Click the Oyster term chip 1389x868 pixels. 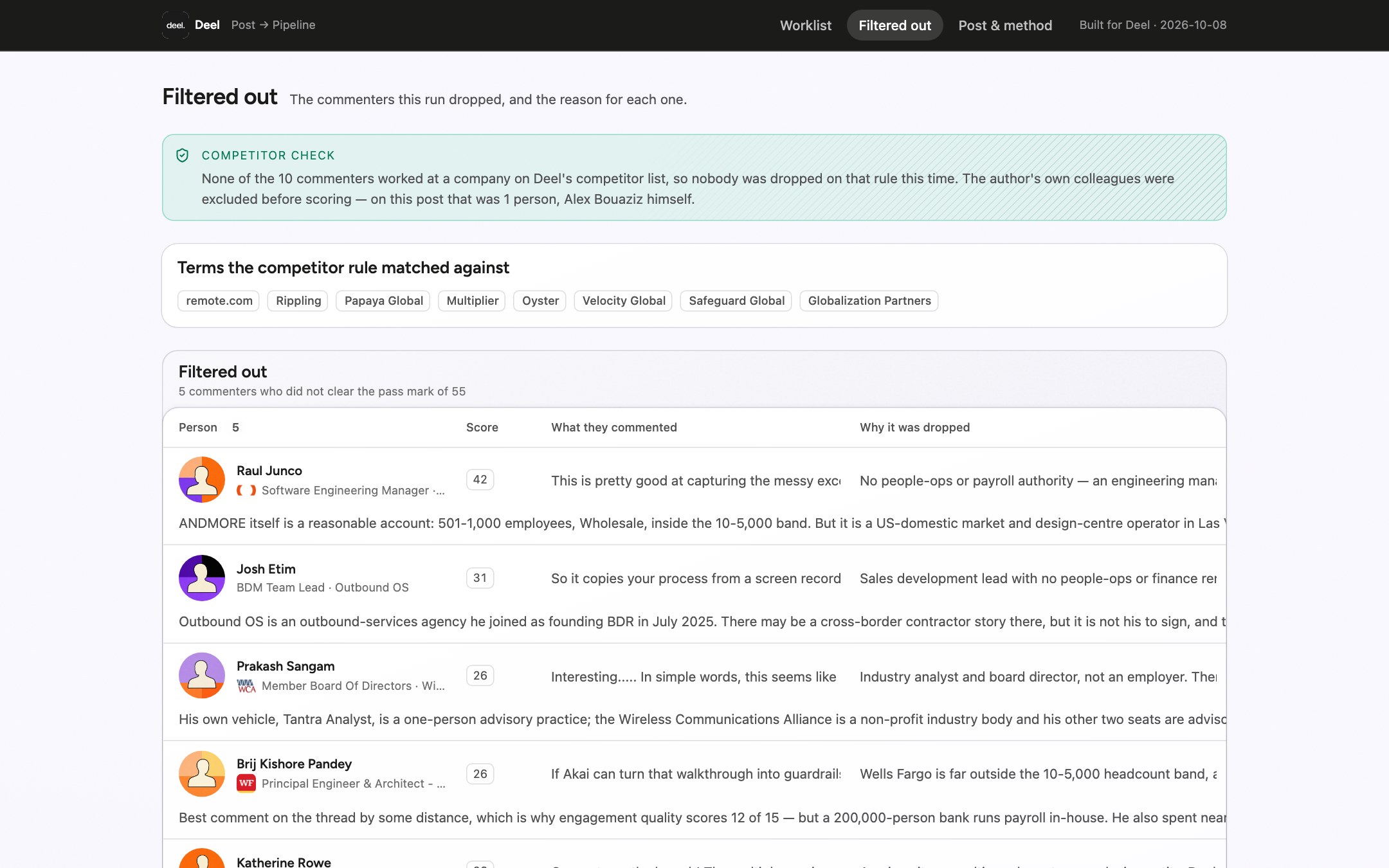click(540, 301)
